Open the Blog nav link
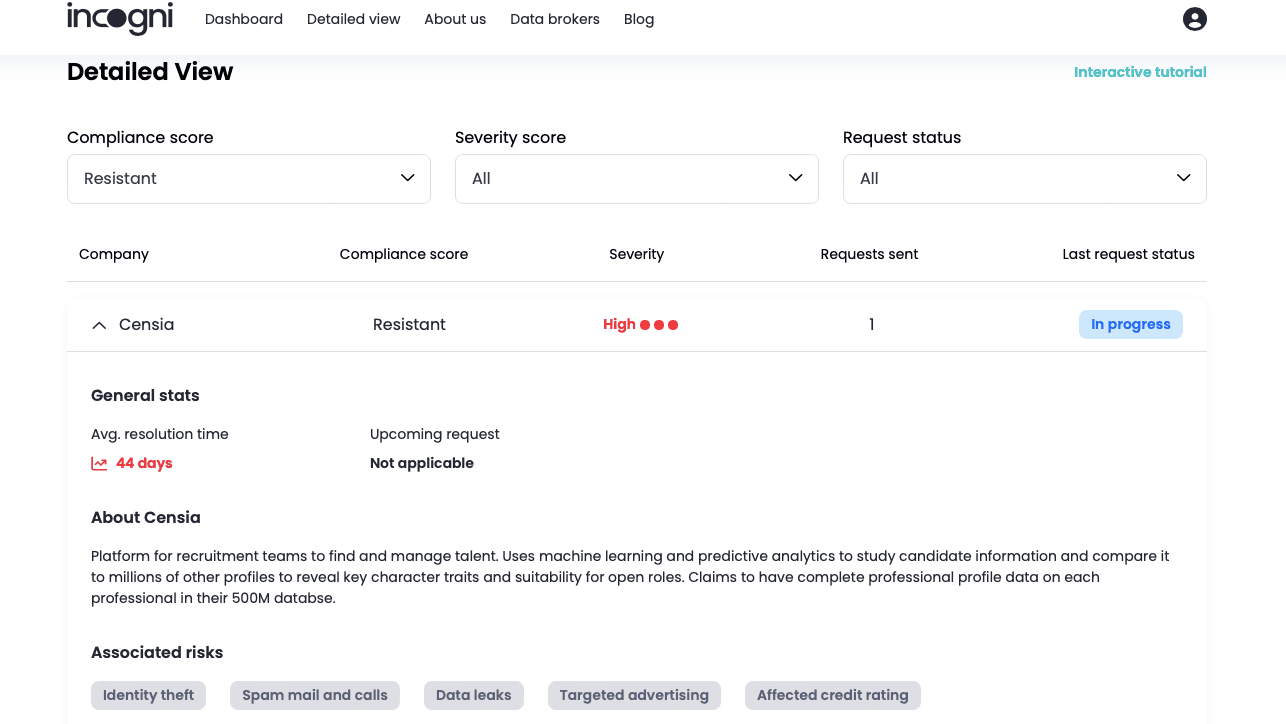The image size is (1286, 724). 639,19
